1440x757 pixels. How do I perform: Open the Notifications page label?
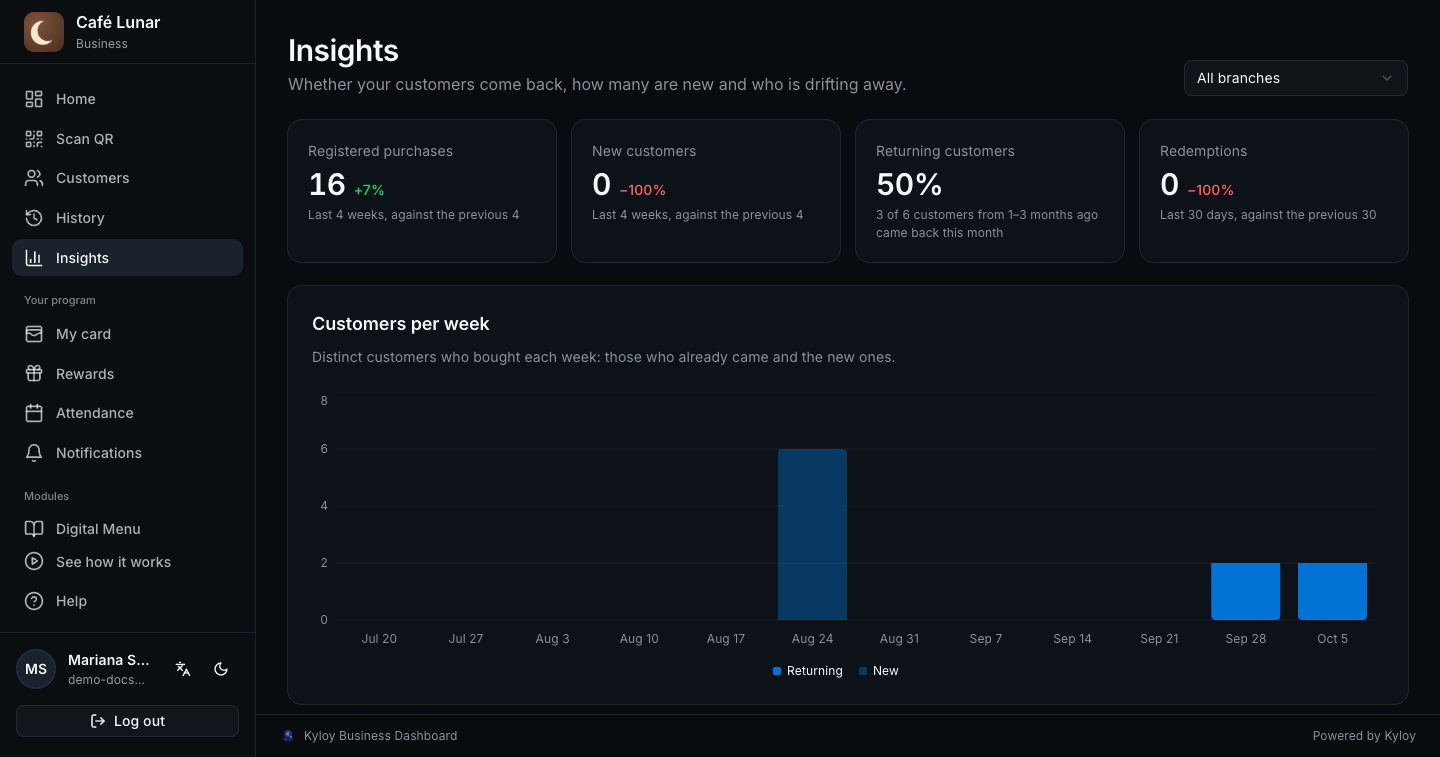tap(99, 453)
